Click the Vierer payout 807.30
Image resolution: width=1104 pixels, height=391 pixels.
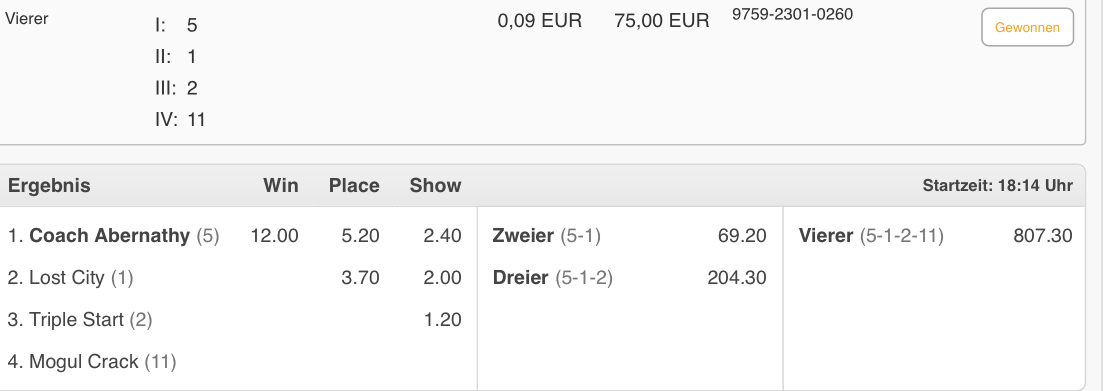[x=1043, y=235]
